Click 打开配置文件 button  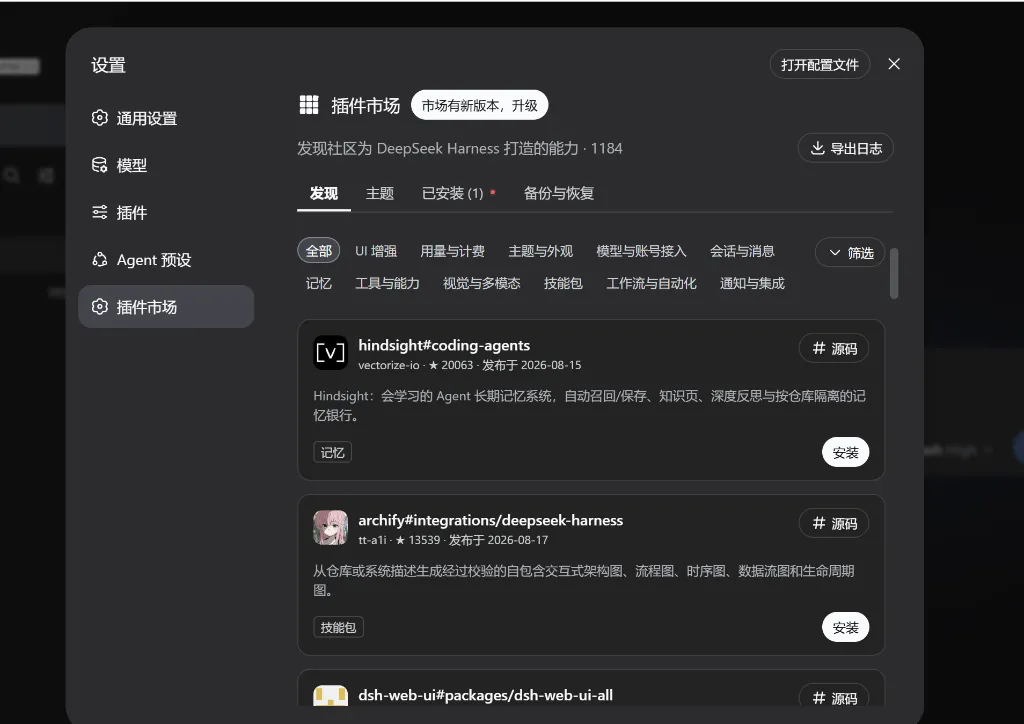(820, 65)
